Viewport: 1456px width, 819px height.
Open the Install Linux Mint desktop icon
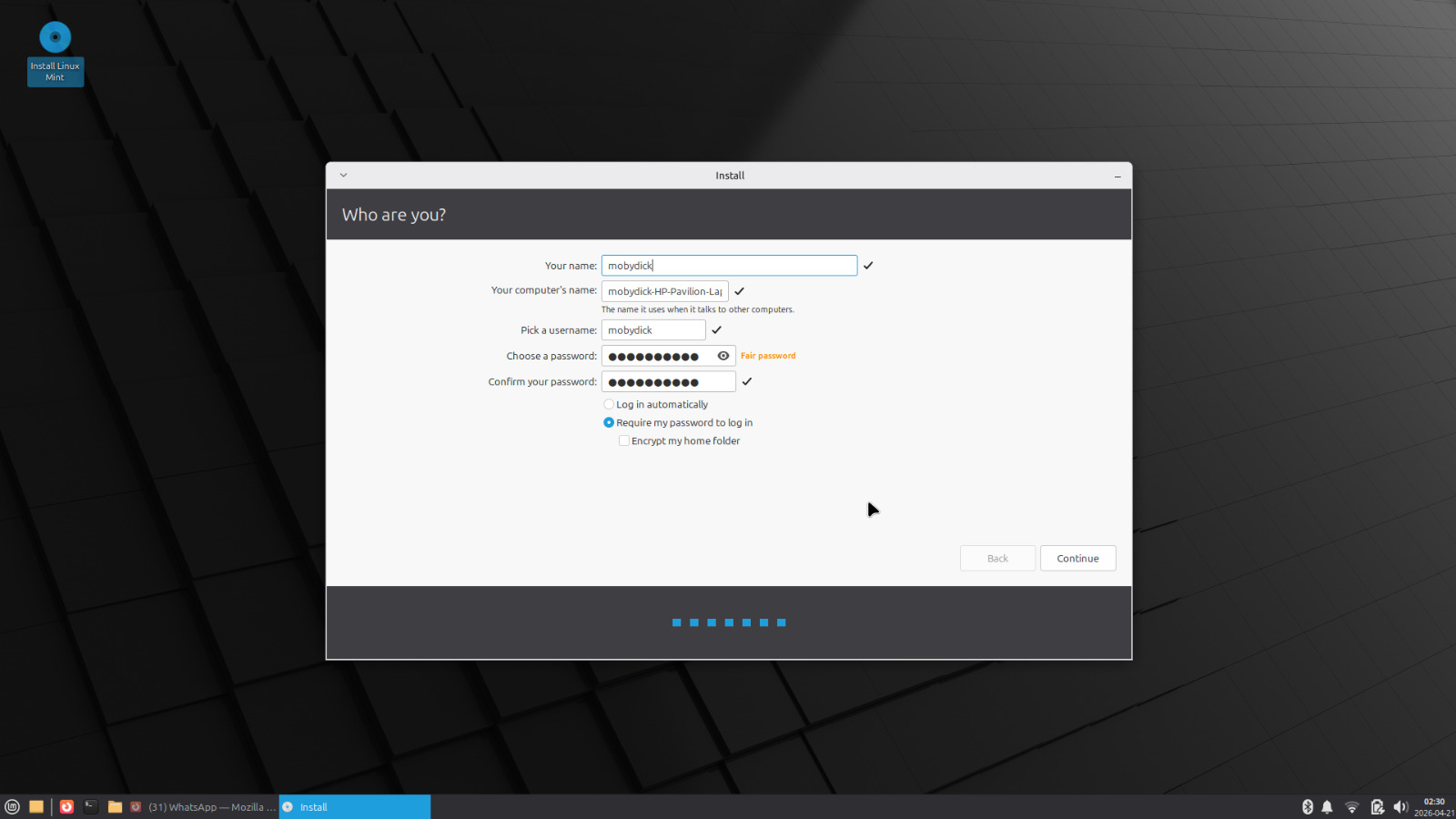[x=56, y=53]
